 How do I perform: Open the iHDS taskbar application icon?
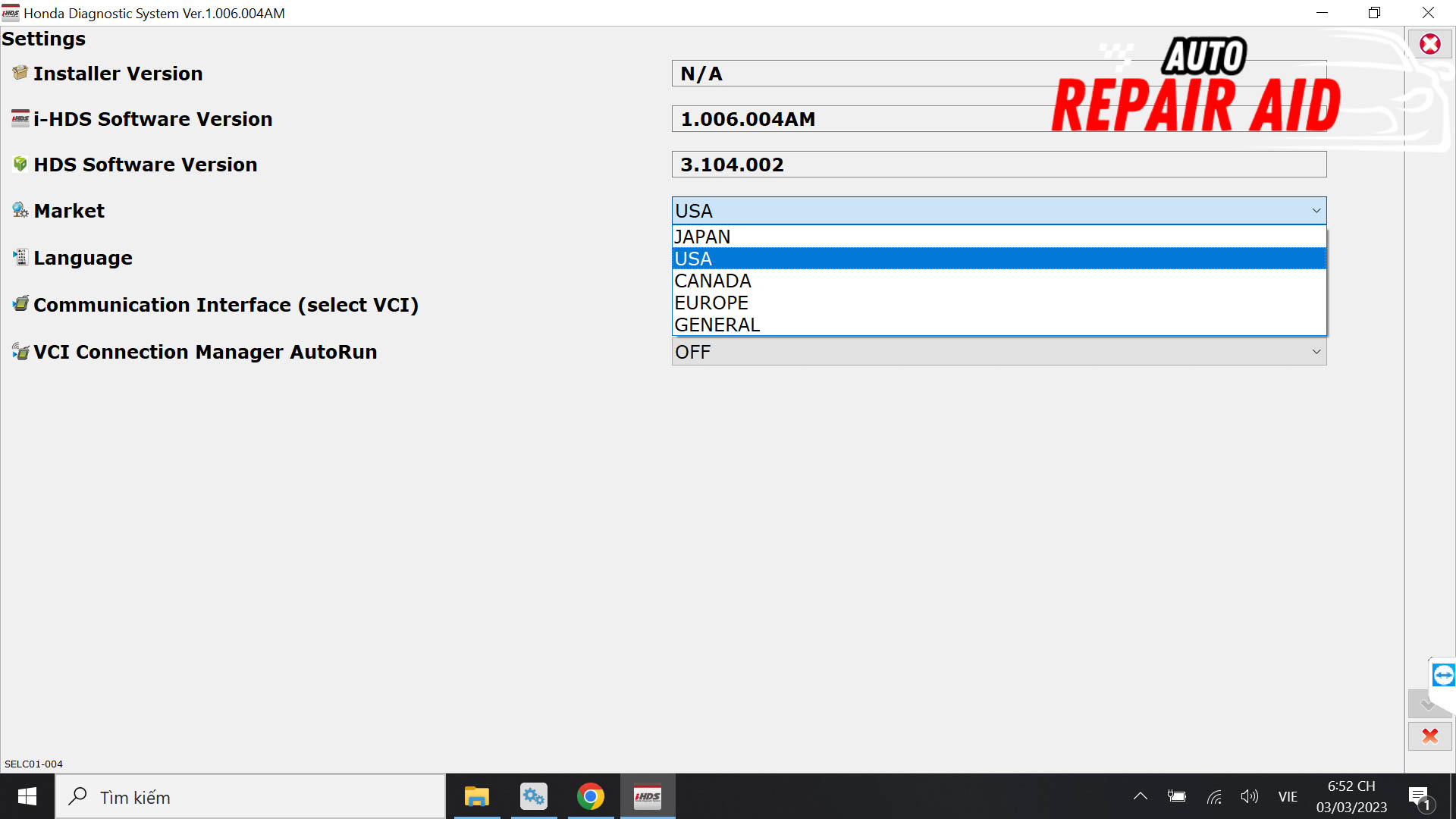(x=647, y=796)
